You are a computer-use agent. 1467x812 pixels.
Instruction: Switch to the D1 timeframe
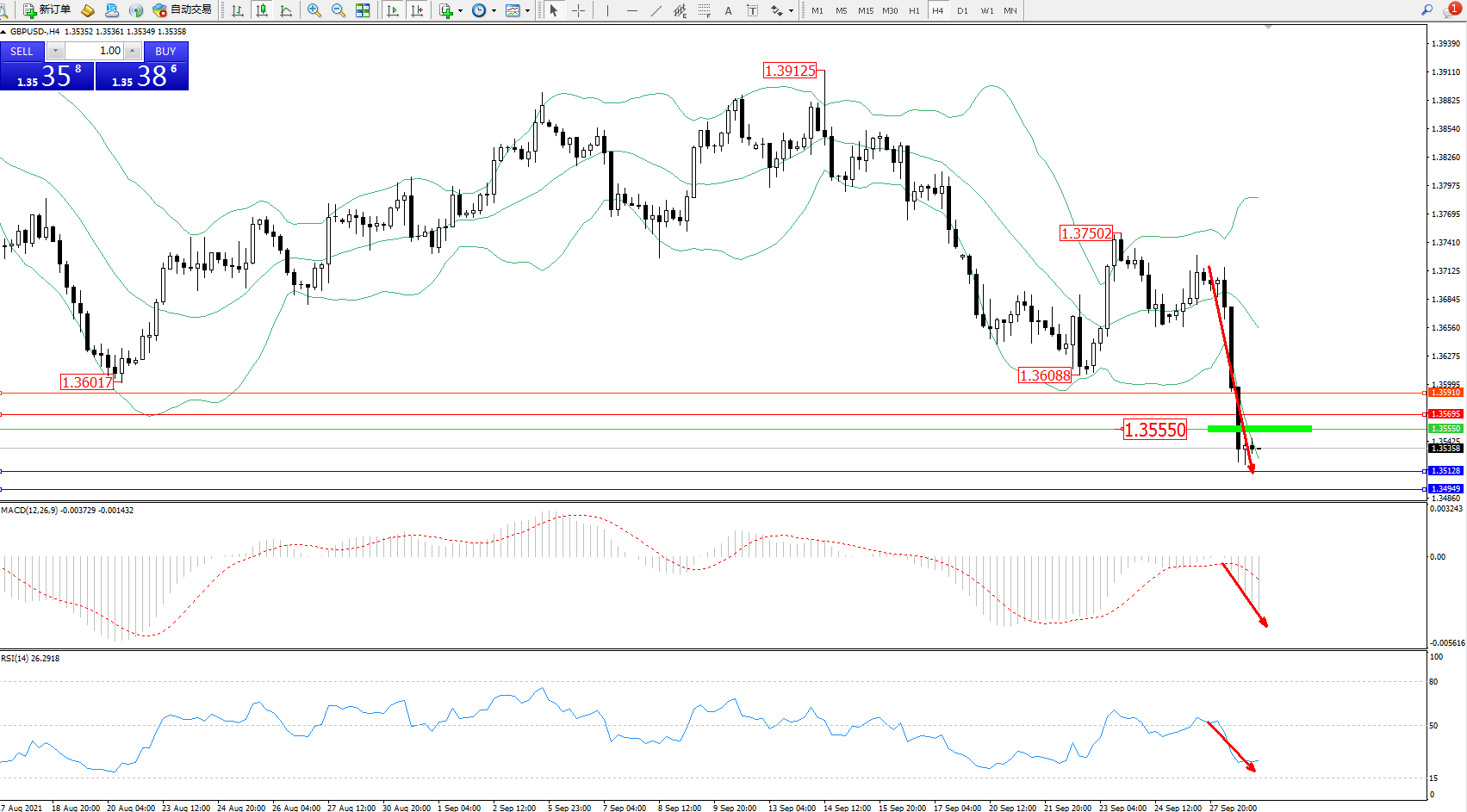pyautogui.click(x=962, y=10)
